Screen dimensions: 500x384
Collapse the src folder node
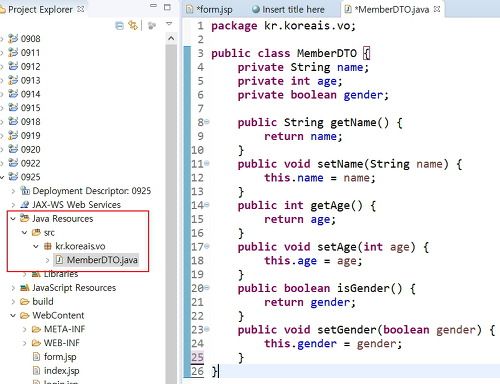click(25, 232)
